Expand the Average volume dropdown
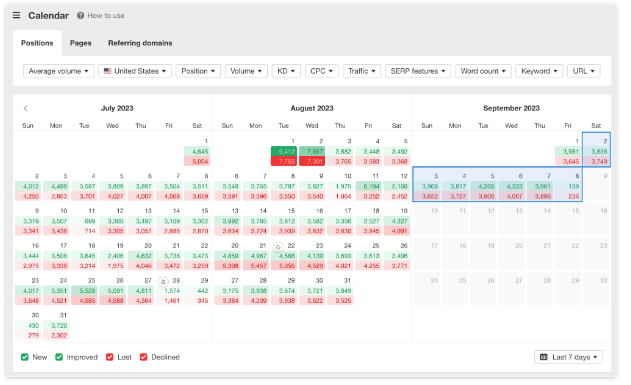Screen dimensions: 631x385 coord(58,71)
